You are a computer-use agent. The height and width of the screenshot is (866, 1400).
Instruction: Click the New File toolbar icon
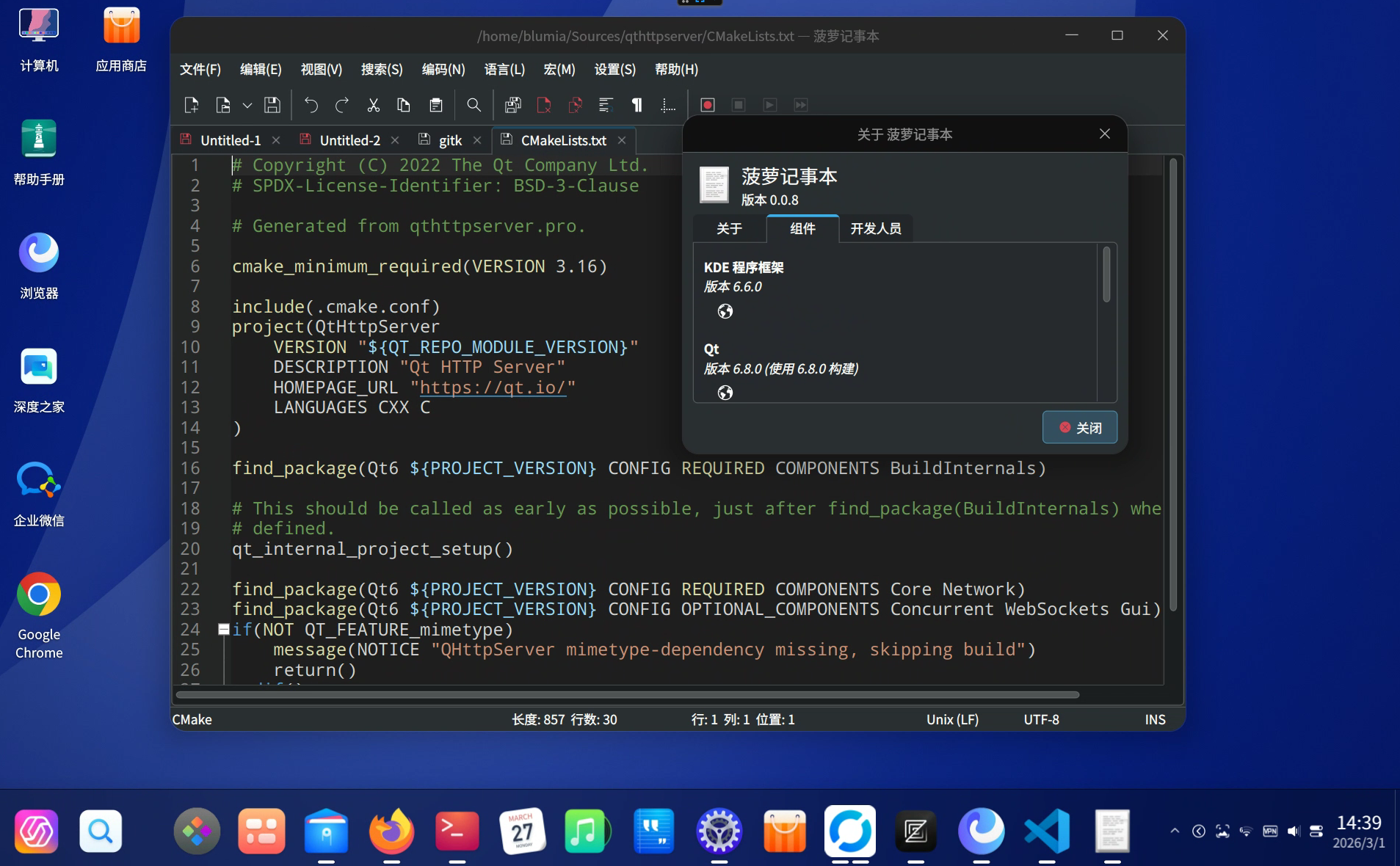tap(192, 105)
